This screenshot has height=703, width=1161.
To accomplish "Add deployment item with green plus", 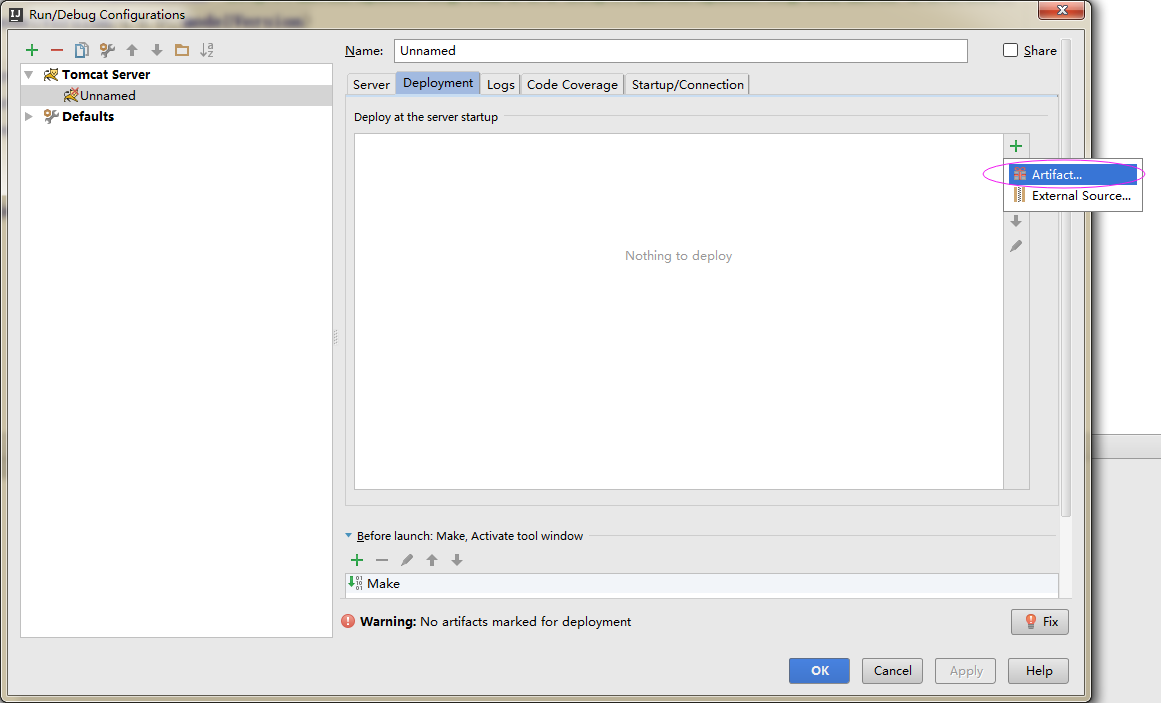I will (x=1016, y=146).
